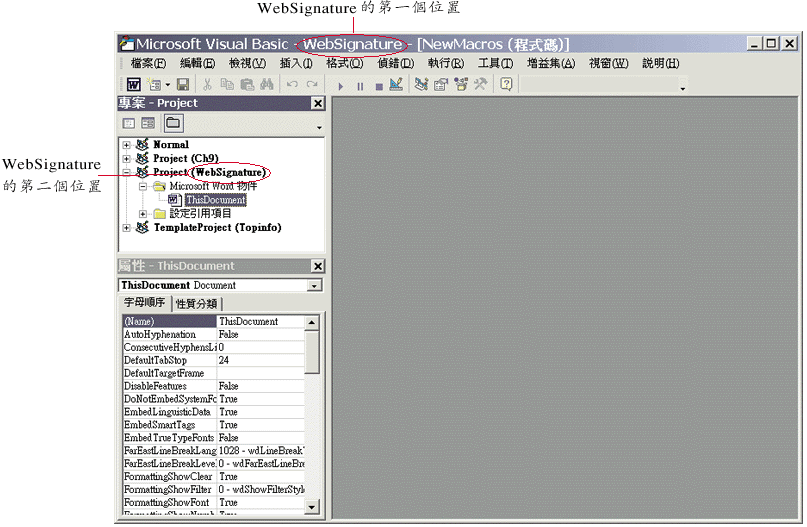Click the View Microsoft Word toolbar icon
This screenshot has width=807, height=527.
[134, 84]
